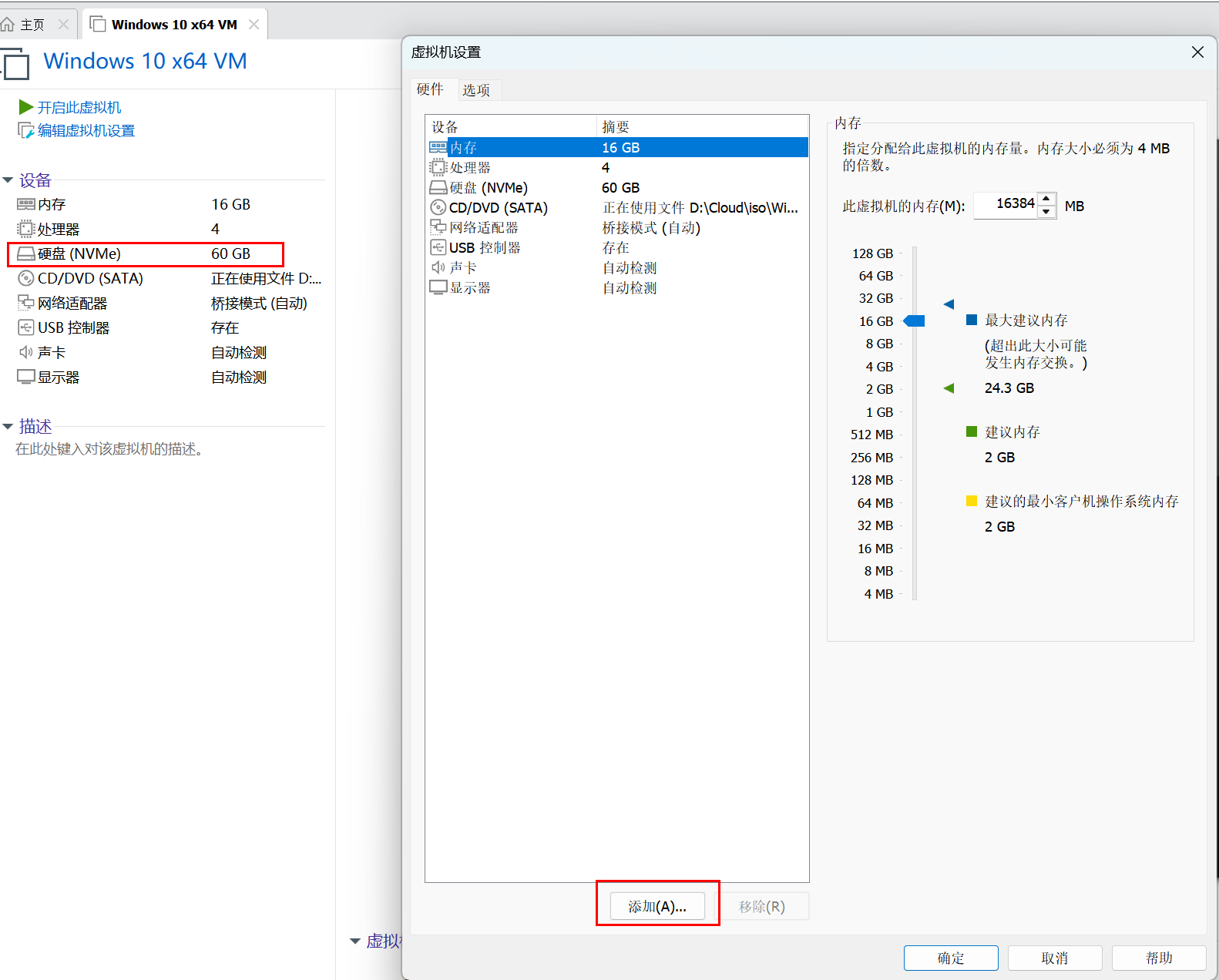The image size is (1219, 980).
Task: Click the 128 GB mark on the memory scale
Action: 872,253
